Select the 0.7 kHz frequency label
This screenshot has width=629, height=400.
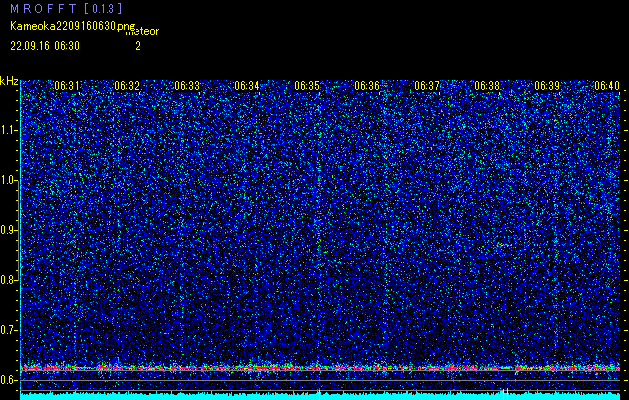(9, 330)
